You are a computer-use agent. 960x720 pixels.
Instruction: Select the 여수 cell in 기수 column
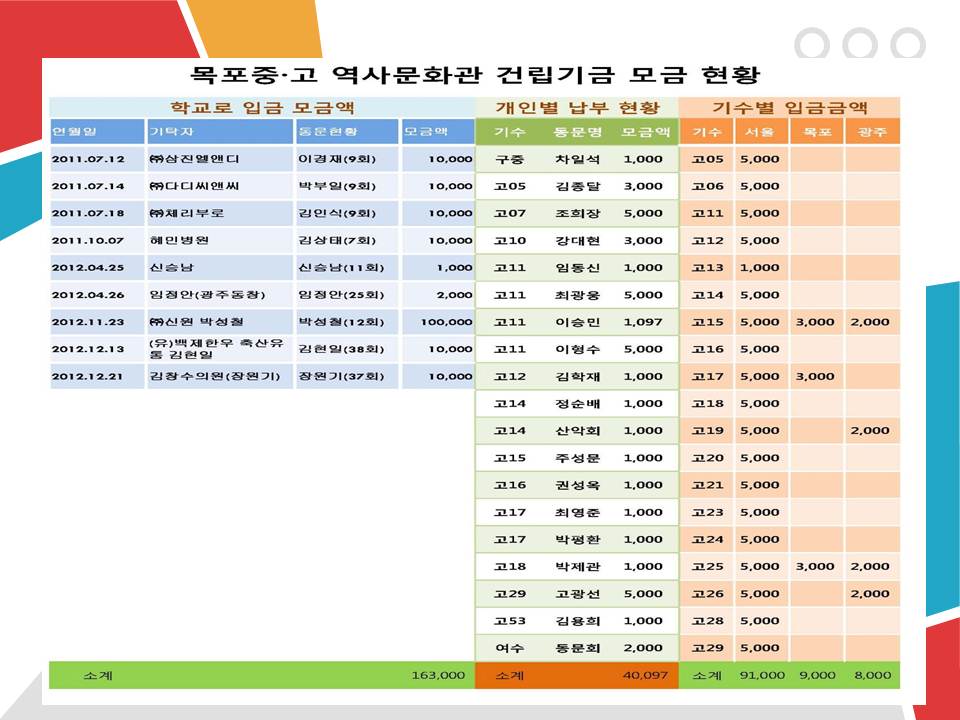click(x=509, y=648)
